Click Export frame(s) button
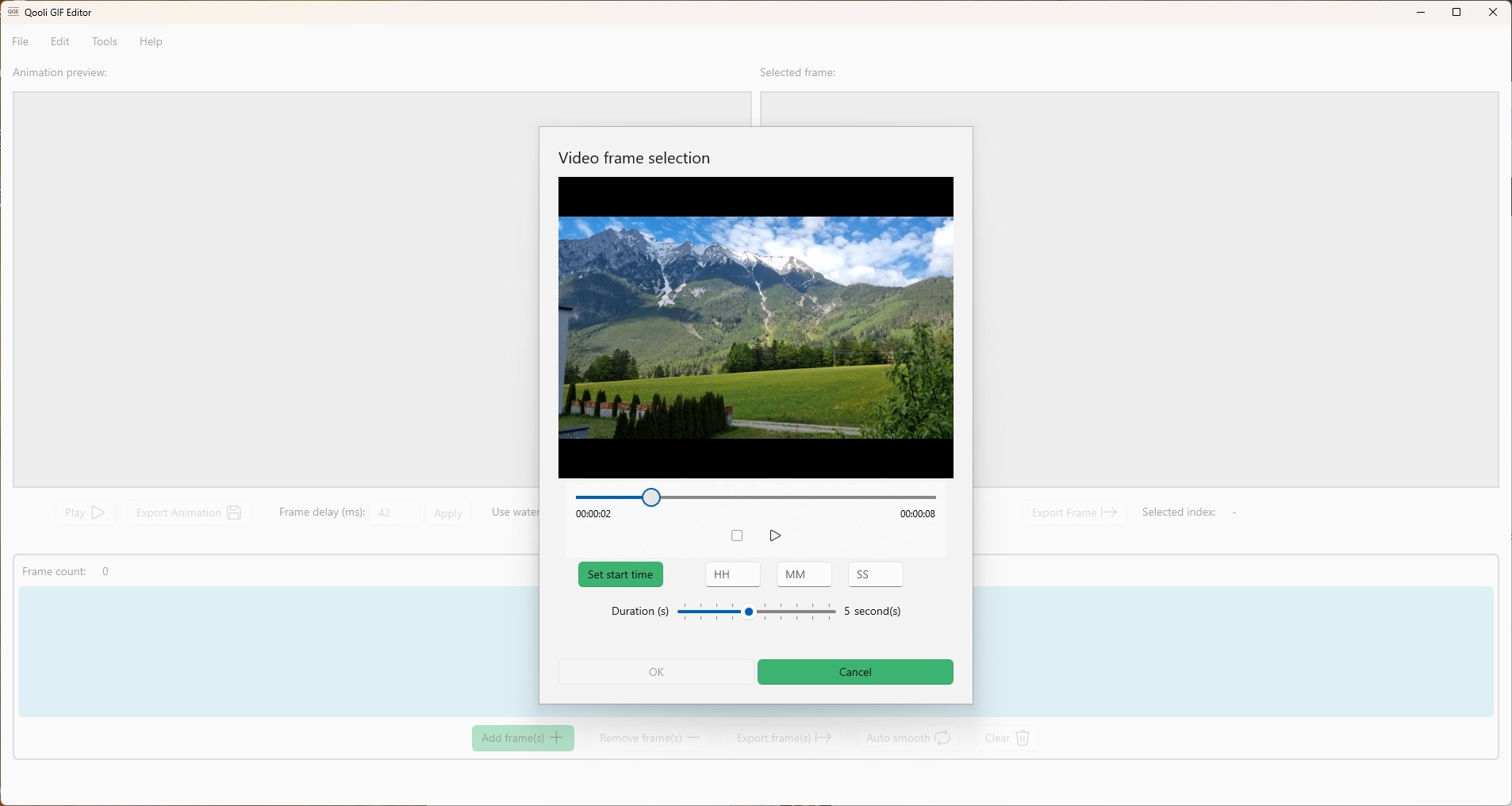Viewport: 1512px width, 806px height. (784, 738)
